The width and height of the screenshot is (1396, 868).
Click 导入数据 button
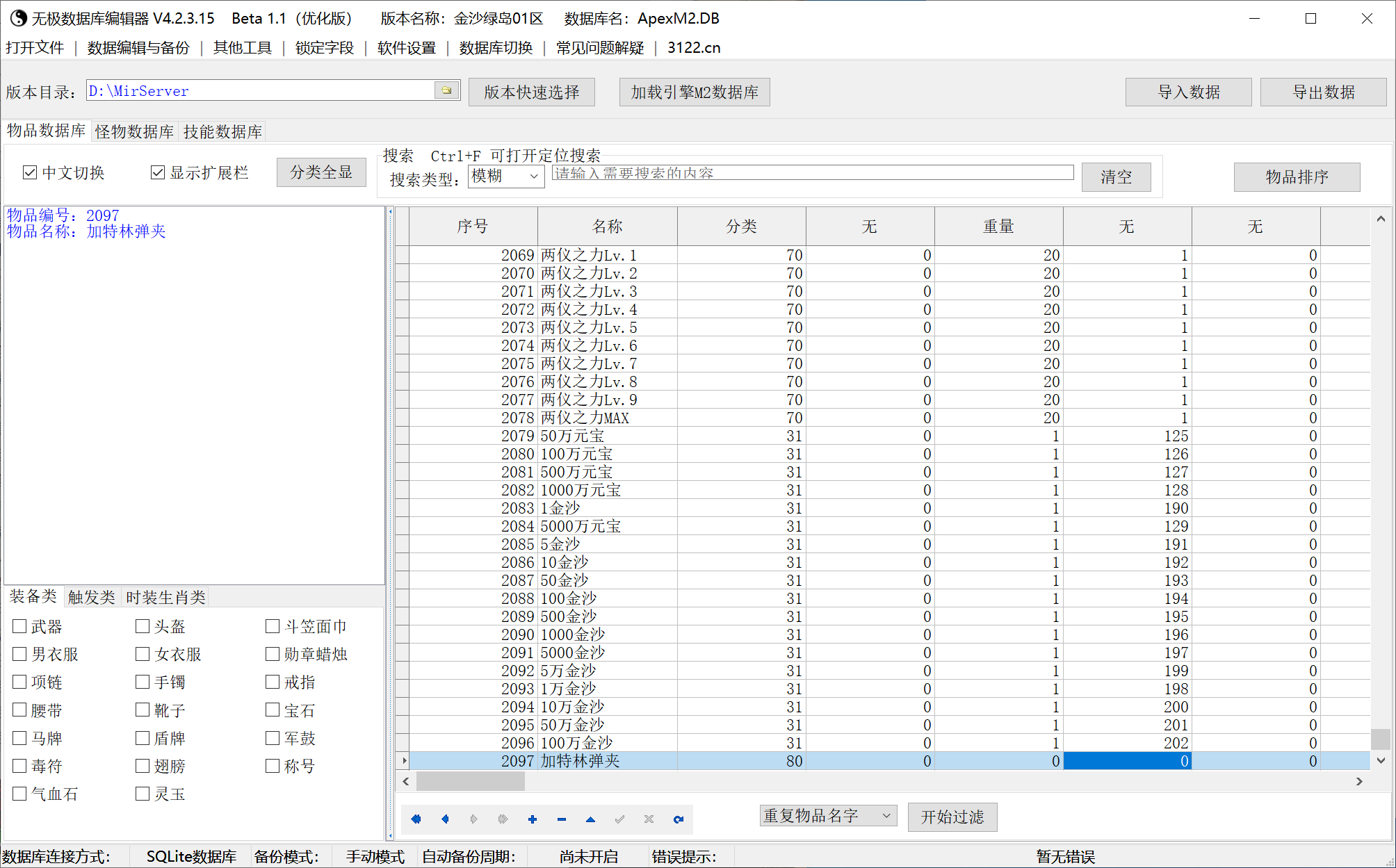click(x=1189, y=92)
